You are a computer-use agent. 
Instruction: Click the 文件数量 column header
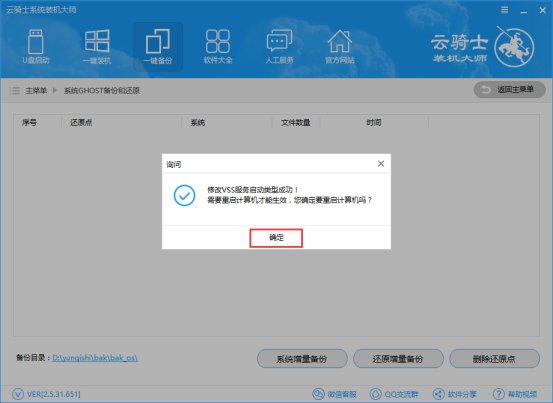[296, 123]
